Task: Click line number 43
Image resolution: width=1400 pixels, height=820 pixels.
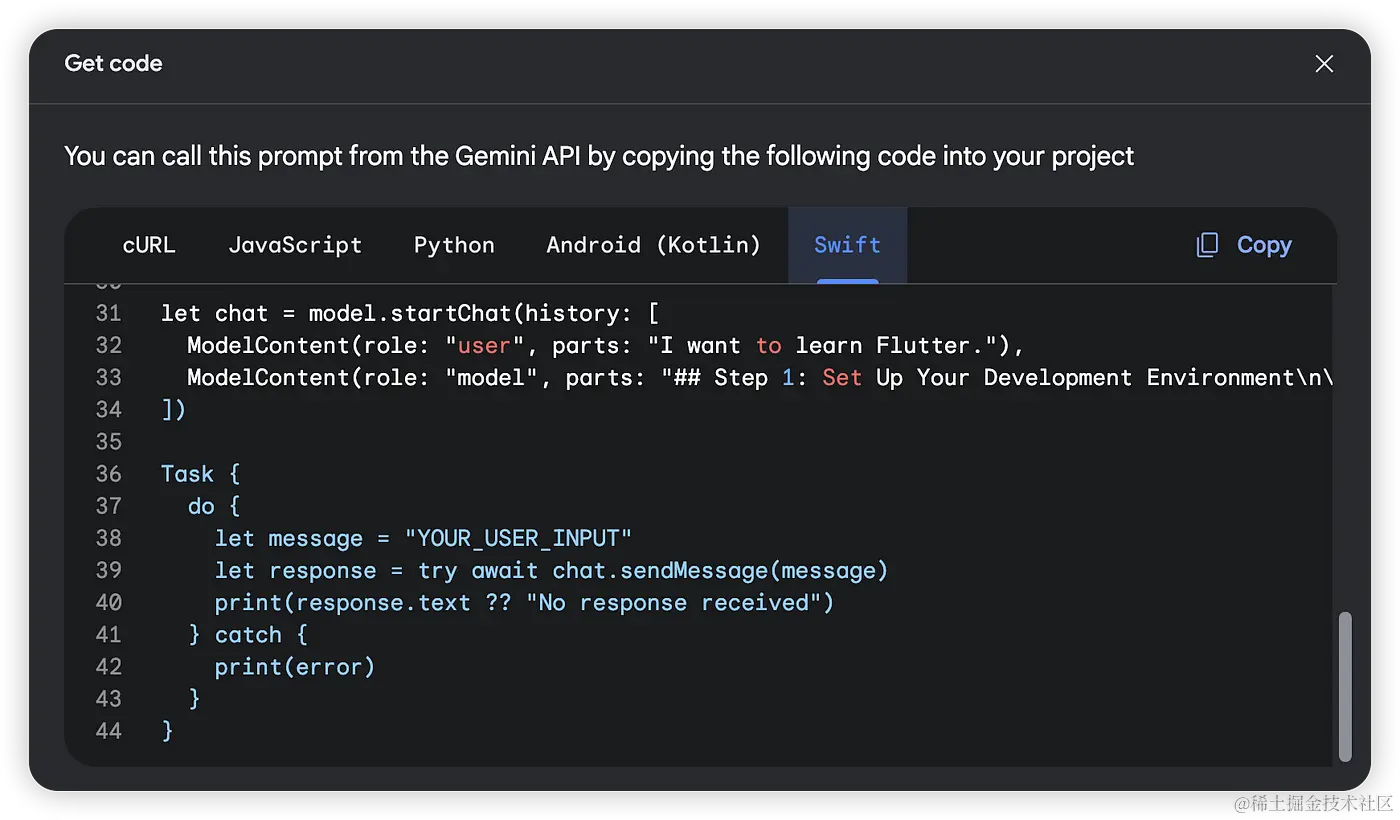Action: click(108, 698)
